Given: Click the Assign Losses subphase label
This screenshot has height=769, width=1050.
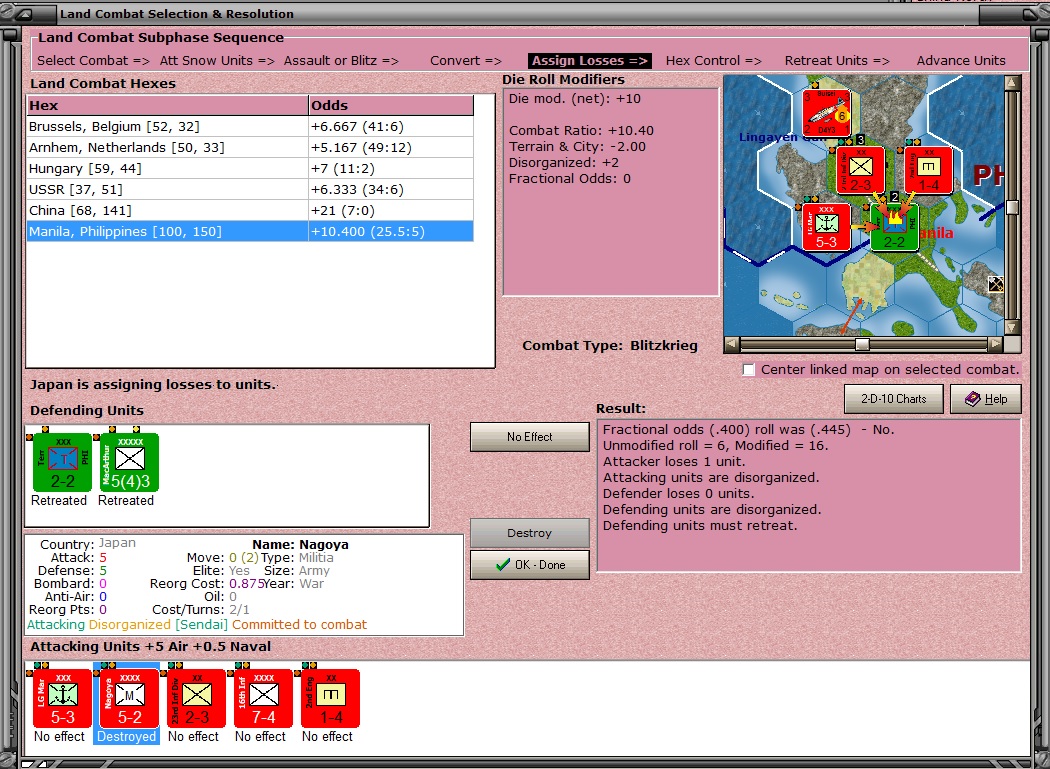Looking at the screenshot, I should pos(589,60).
